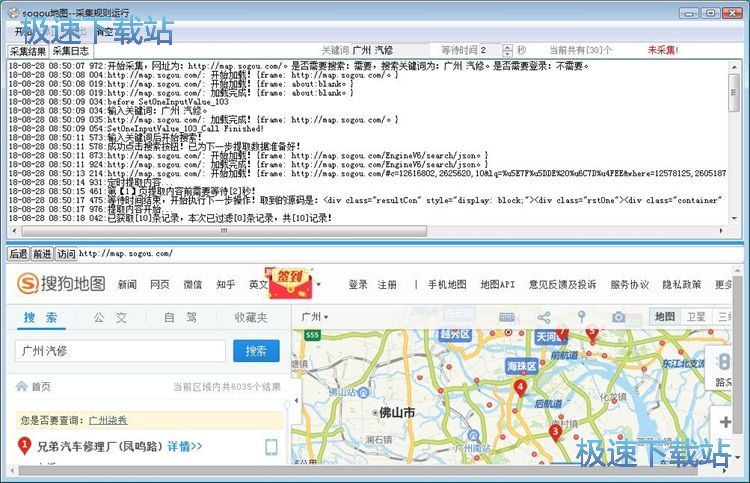The image size is (750, 483).
Task: Open the 广州染秀 suggestion link
Action: [108, 420]
